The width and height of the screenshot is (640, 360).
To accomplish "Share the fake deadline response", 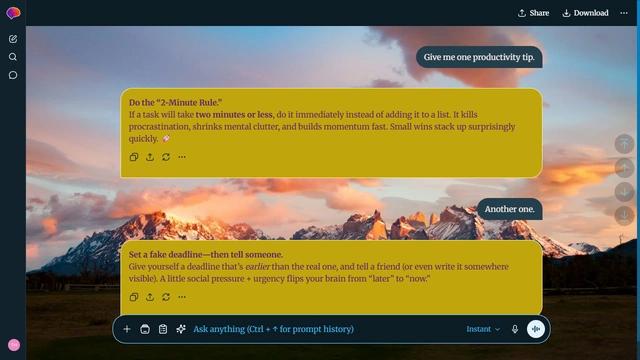I will pos(150,297).
